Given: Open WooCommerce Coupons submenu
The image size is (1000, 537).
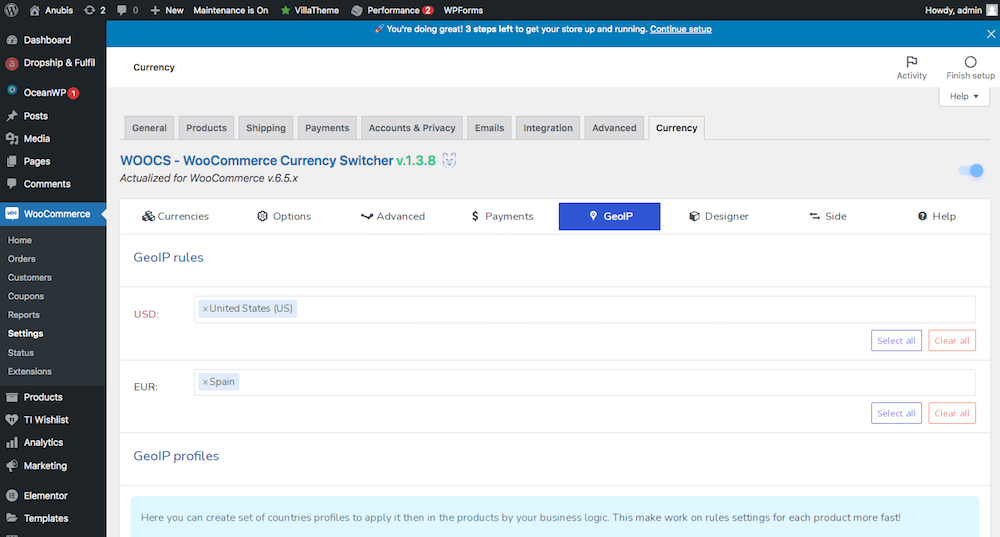Looking at the screenshot, I should click(x=26, y=296).
